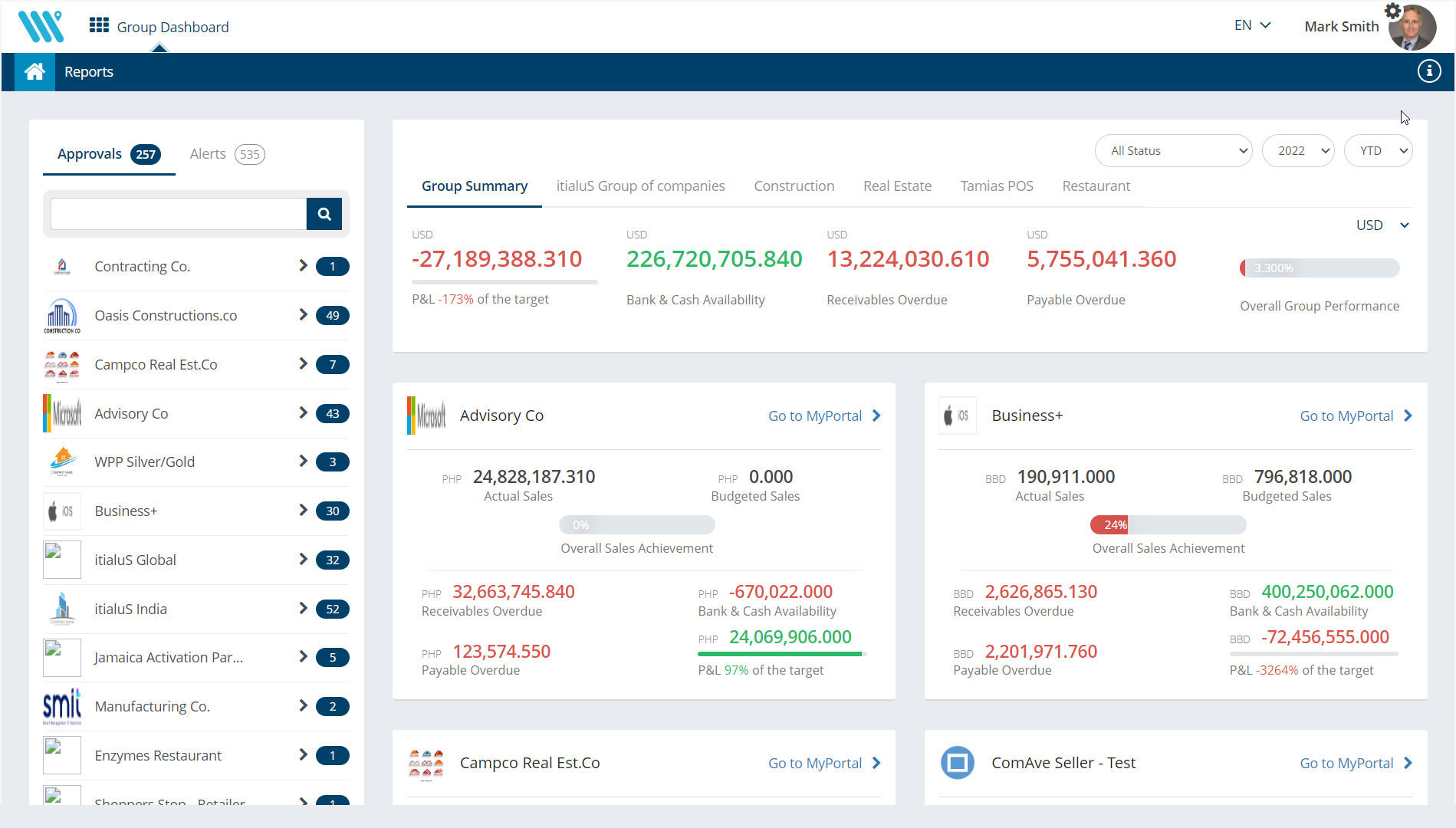Select the Real Estate tab

[897, 186]
